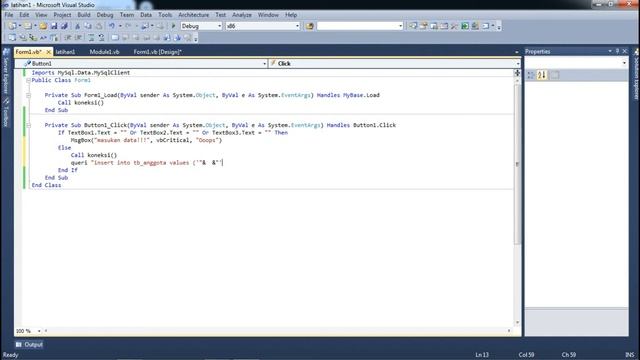Click the editor split window handle
Image resolution: width=640 pixels, height=360 pixels.
517,73
